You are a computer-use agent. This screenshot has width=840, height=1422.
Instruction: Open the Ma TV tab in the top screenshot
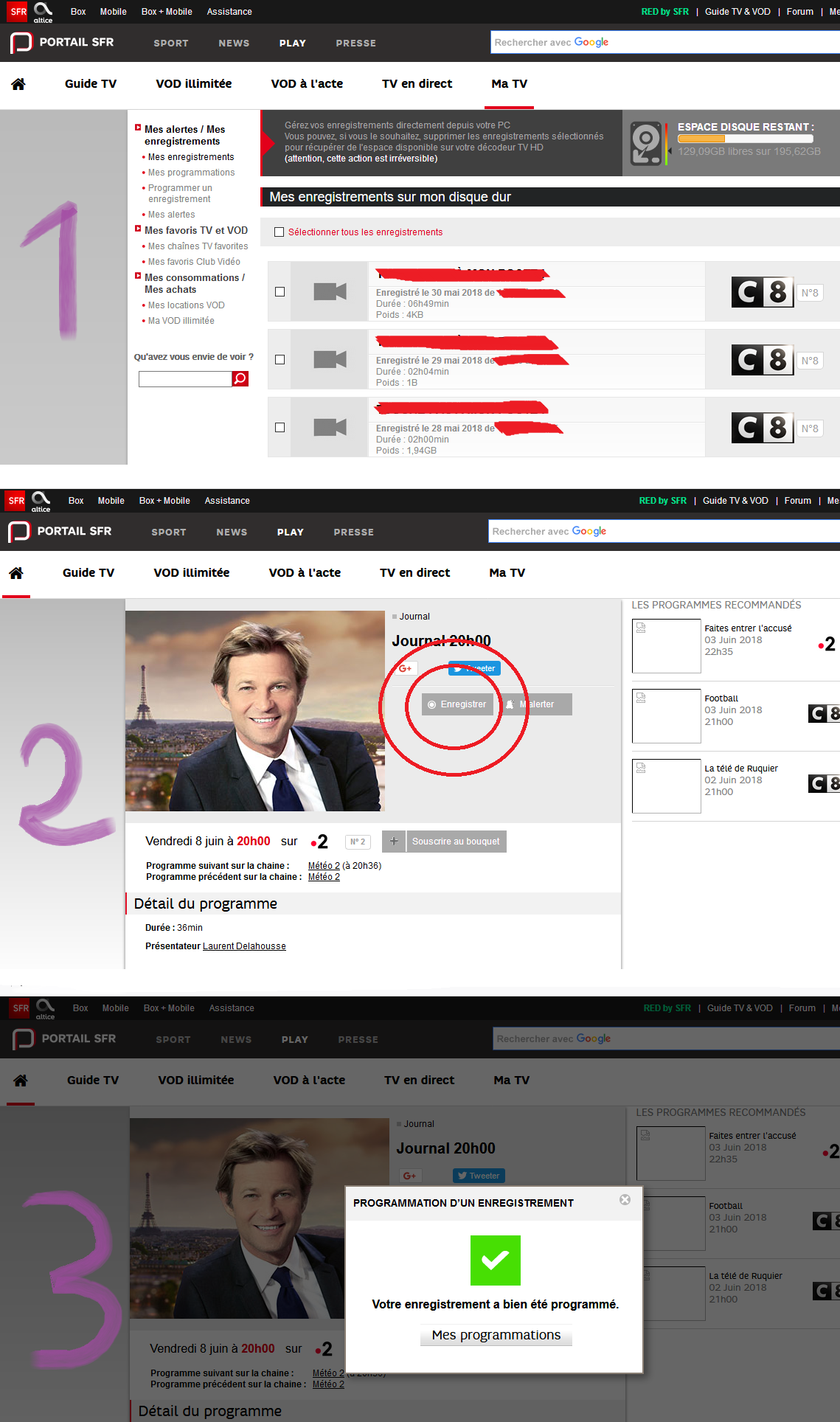click(510, 84)
